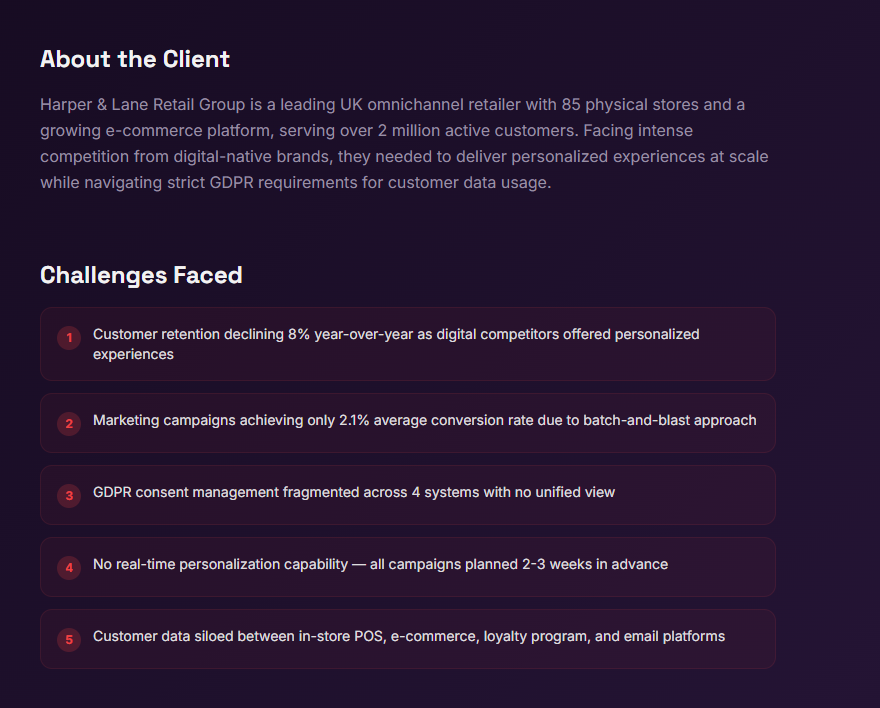The image size is (880, 708).
Task: Click the red number 1 badge
Action: click(x=69, y=338)
